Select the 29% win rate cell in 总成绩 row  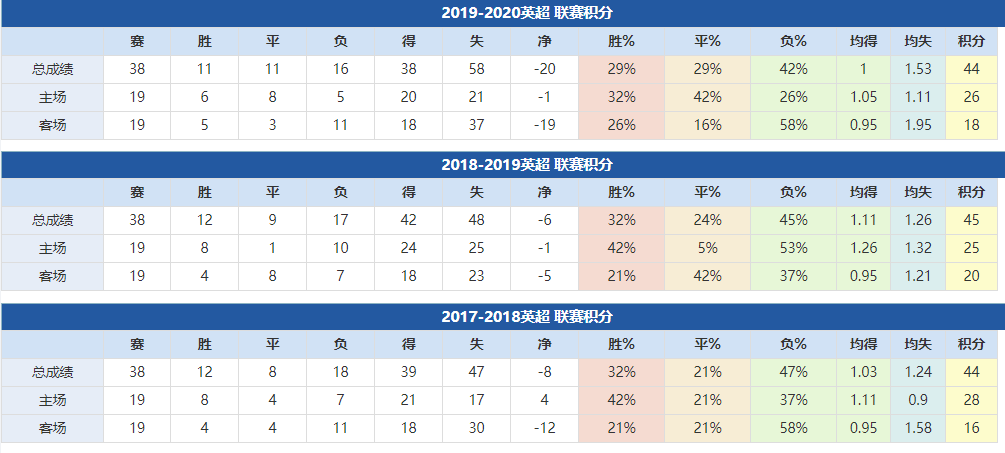coord(621,69)
